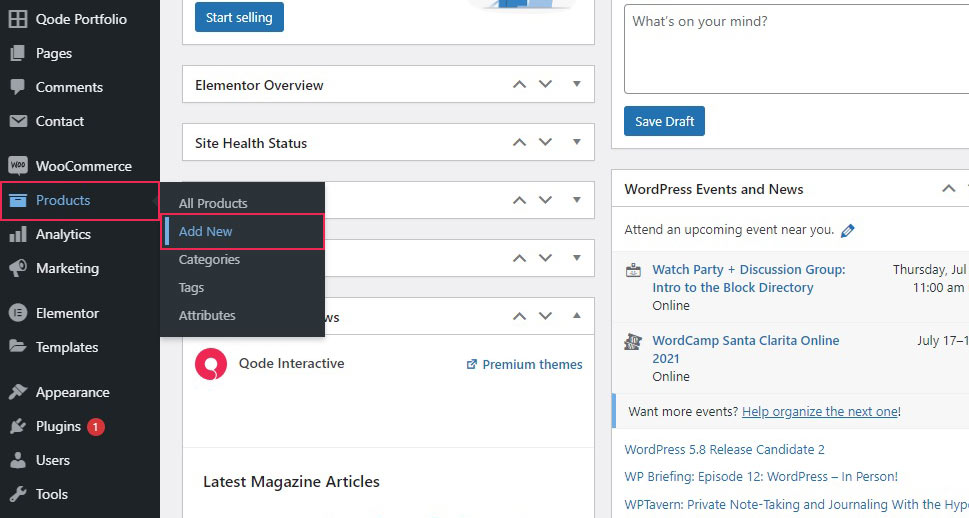The width and height of the screenshot is (969, 518).
Task: Click the Marketing megaphone icon
Action: 18,268
